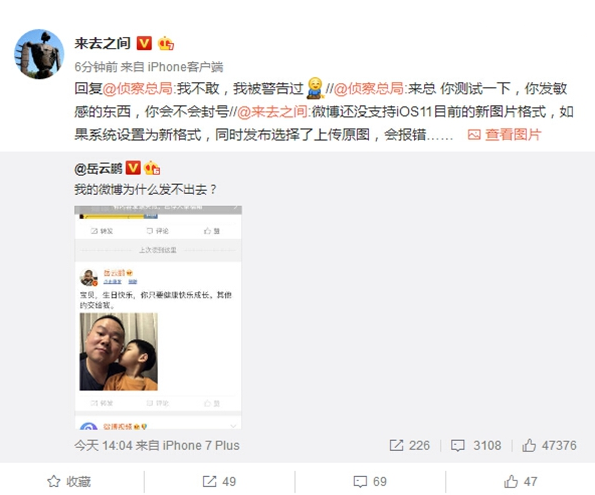
Task: Click the orange V verified badge beside 来去之间
Action: click(x=144, y=43)
